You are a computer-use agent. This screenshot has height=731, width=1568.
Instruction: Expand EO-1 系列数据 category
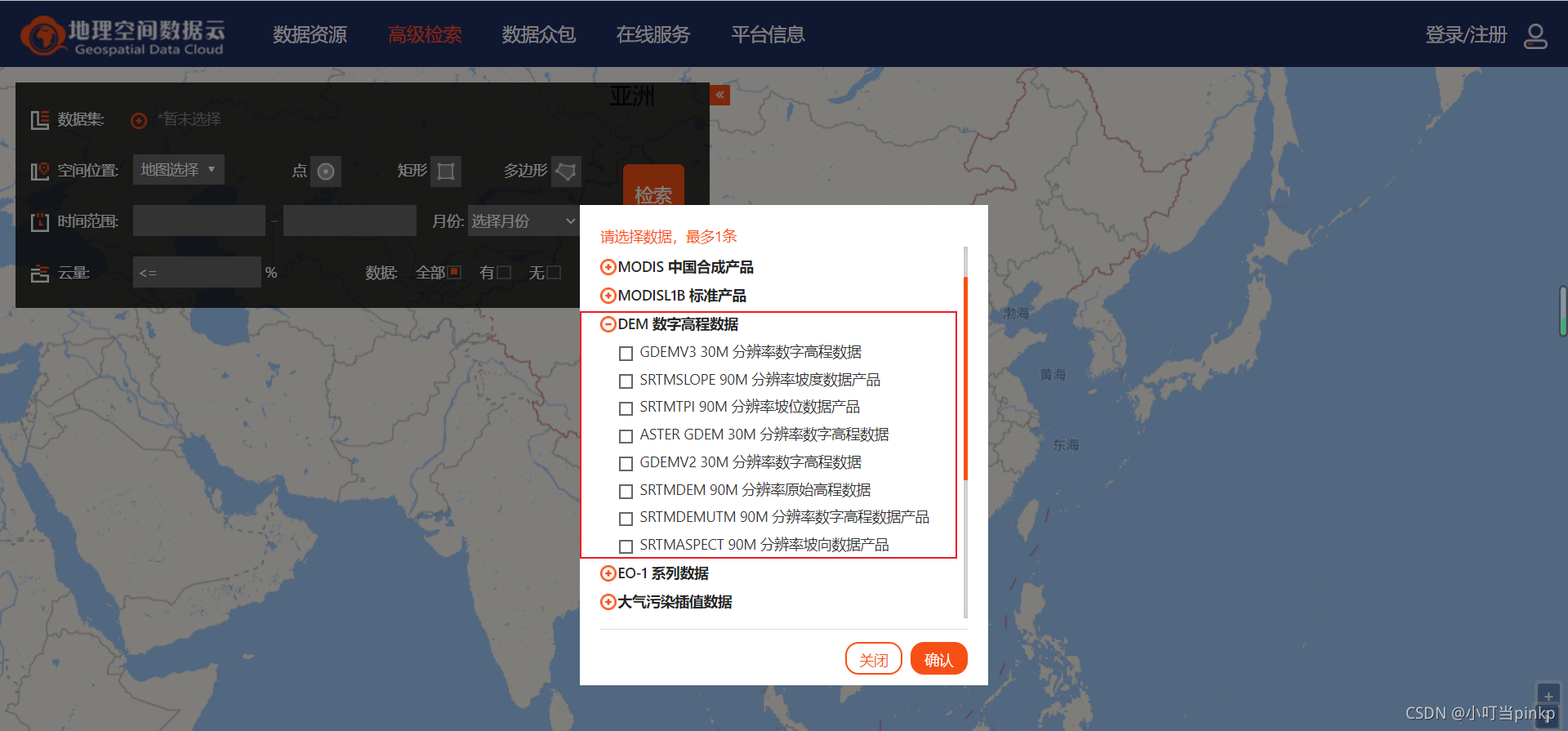[x=608, y=573]
